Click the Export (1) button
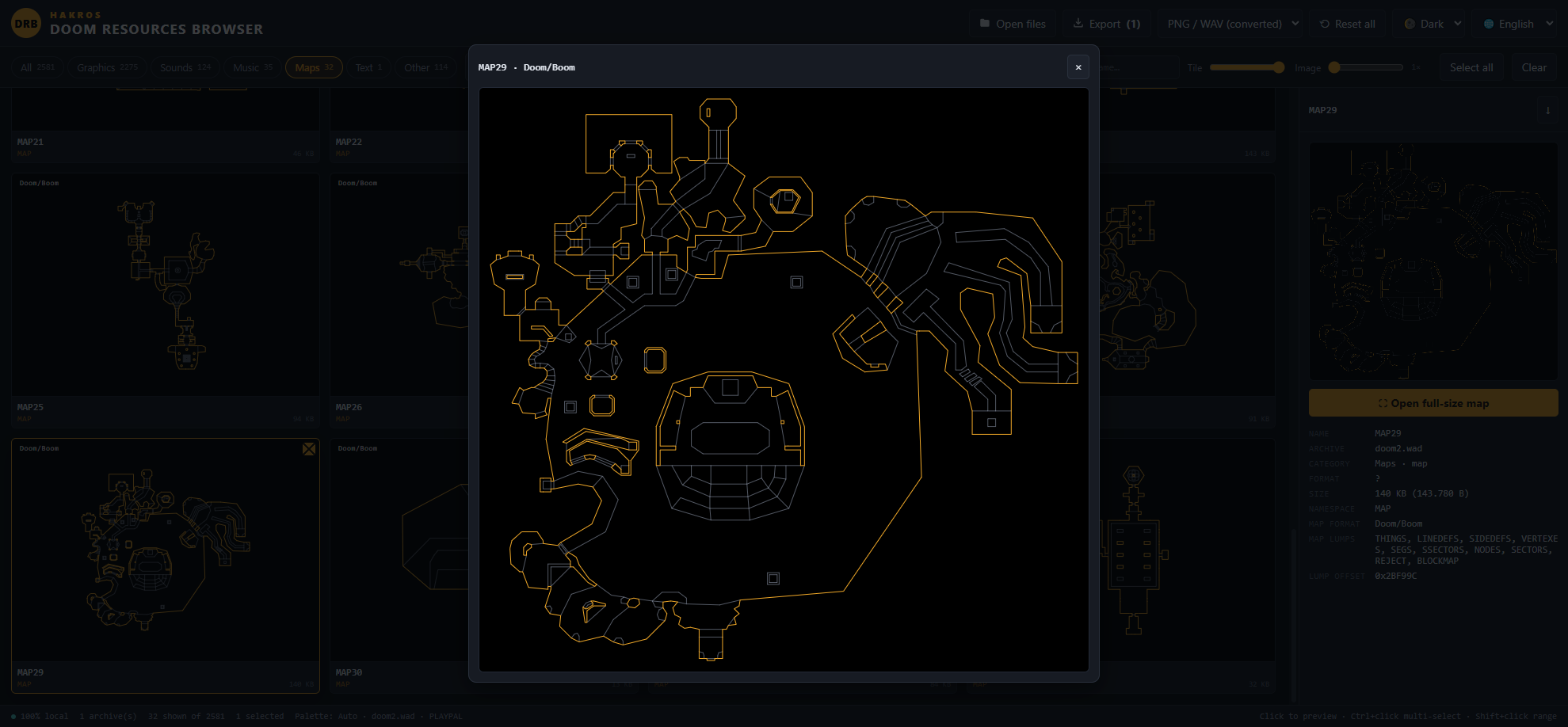 tap(1107, 24)
